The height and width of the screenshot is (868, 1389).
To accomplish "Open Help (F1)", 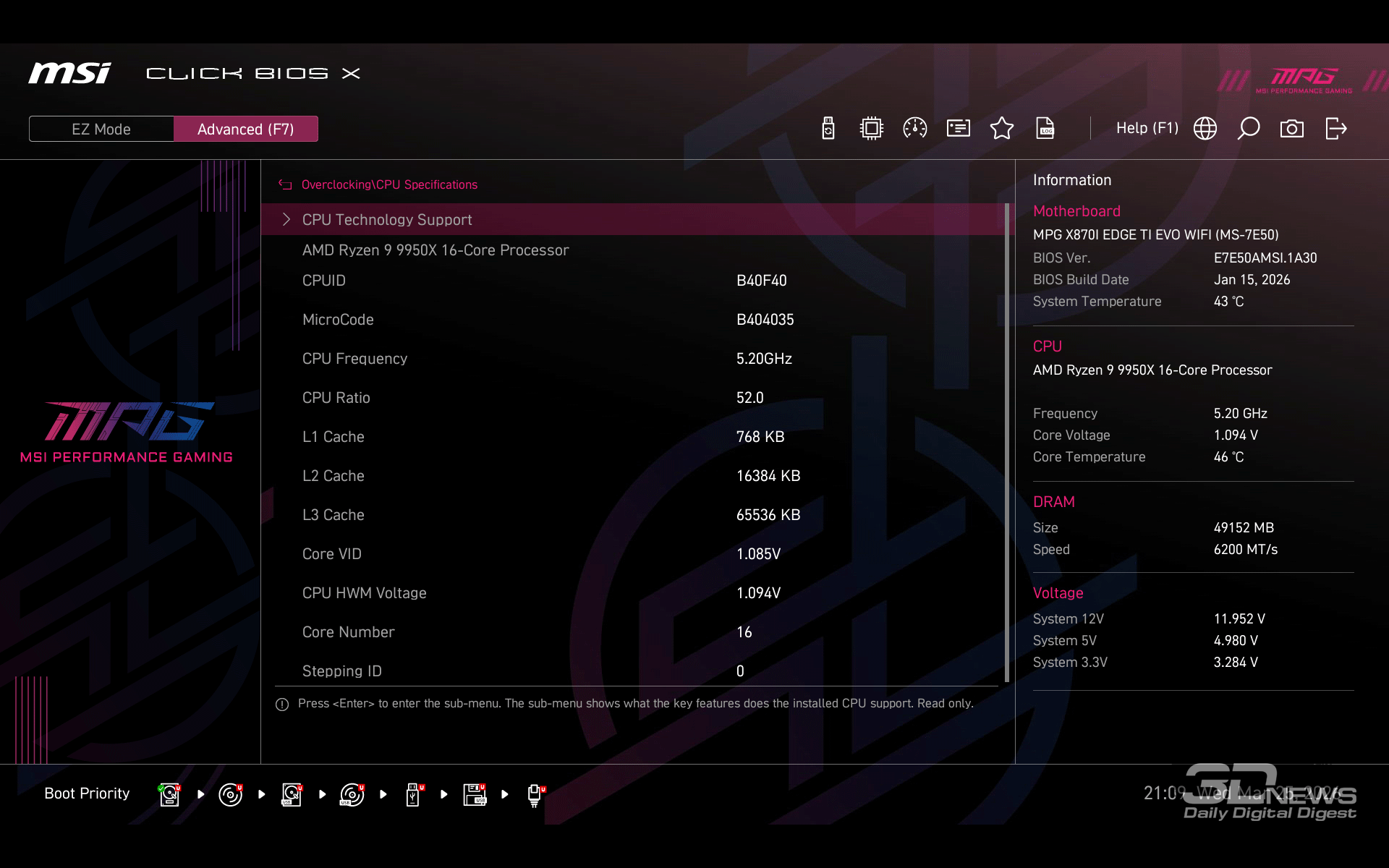I will (x=1147, y=128).
